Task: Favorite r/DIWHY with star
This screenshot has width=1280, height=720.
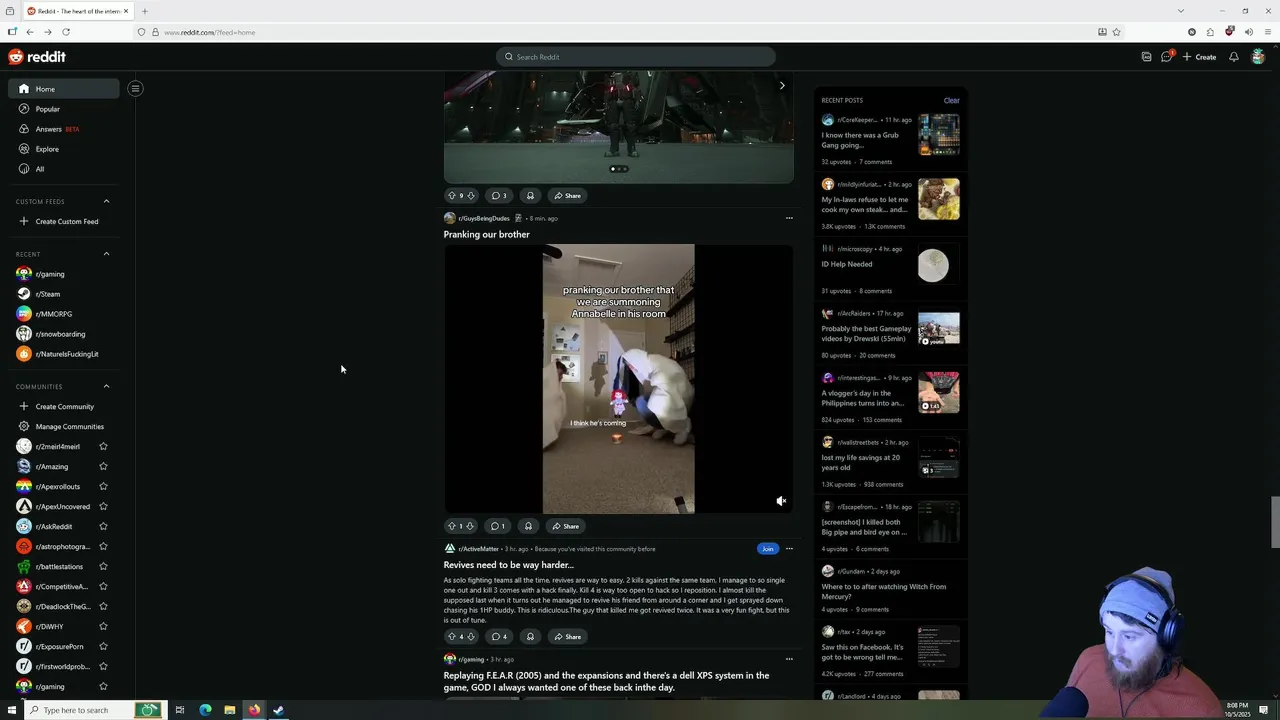Action: (x=103, y=626)
